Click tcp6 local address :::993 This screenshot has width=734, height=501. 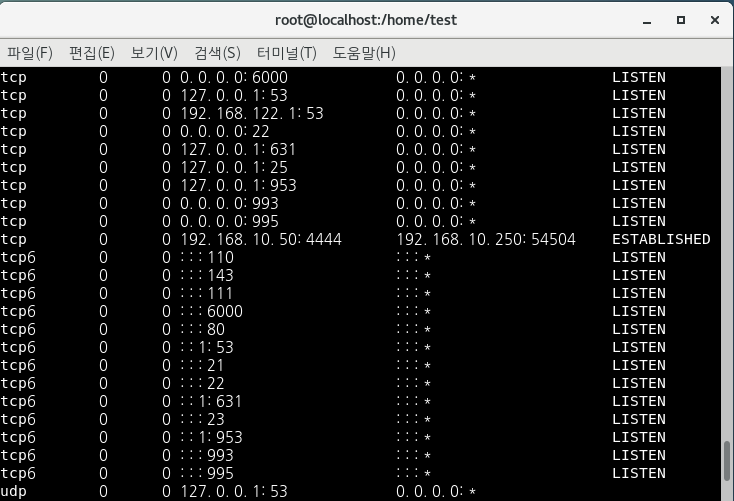click(207, 456)
